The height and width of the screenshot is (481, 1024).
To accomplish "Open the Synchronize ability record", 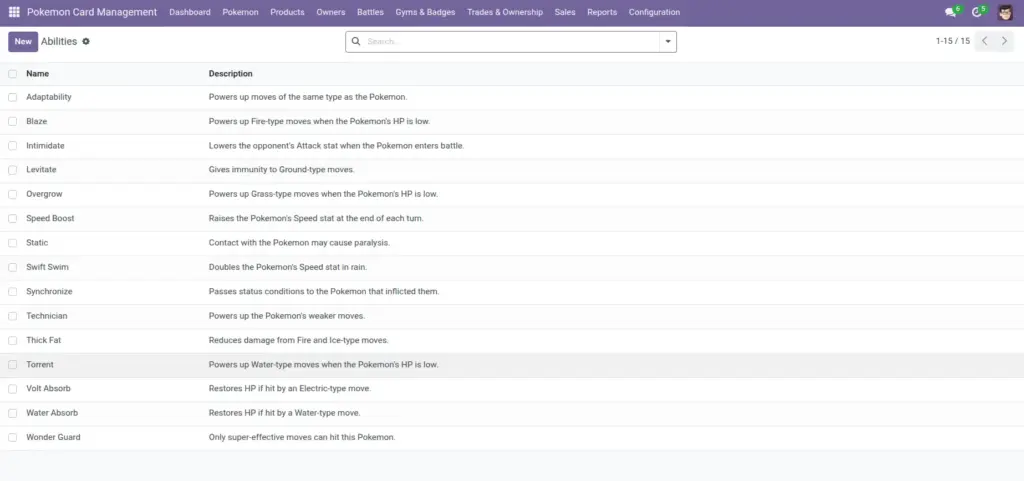I will click(x=49, y=292).
